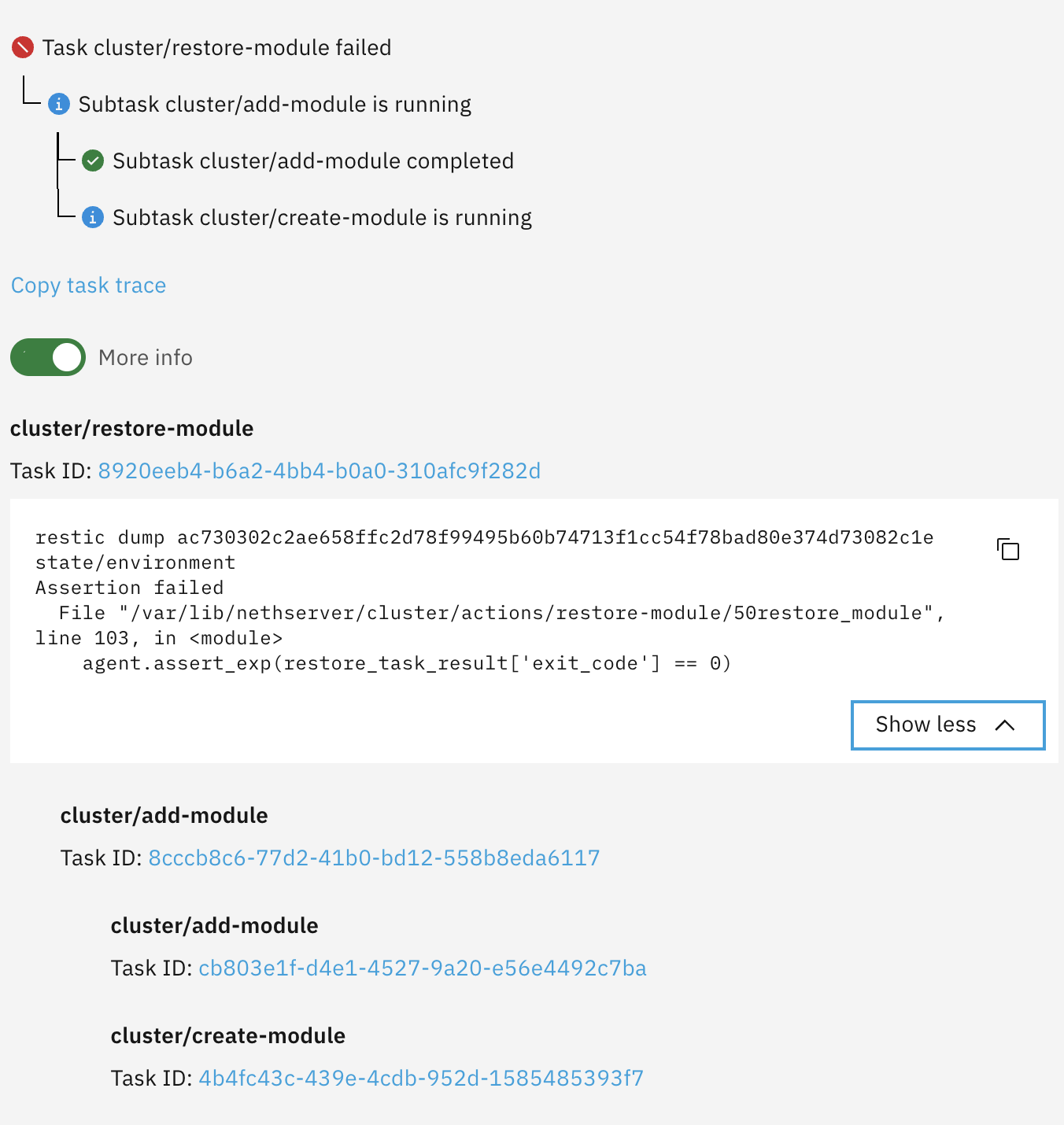Click the green completed checkmark icon
This screenshot has width=1064, height=1125.
pyautogui.click(x=93, y=161)
